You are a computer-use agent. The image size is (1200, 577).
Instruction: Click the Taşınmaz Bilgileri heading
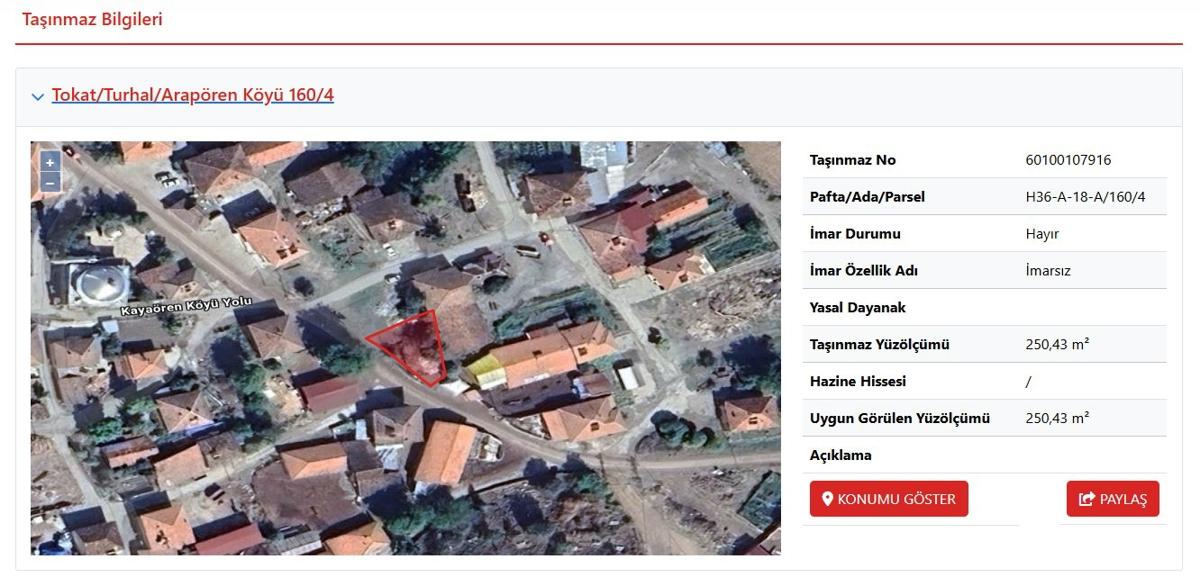click(92, 19)
